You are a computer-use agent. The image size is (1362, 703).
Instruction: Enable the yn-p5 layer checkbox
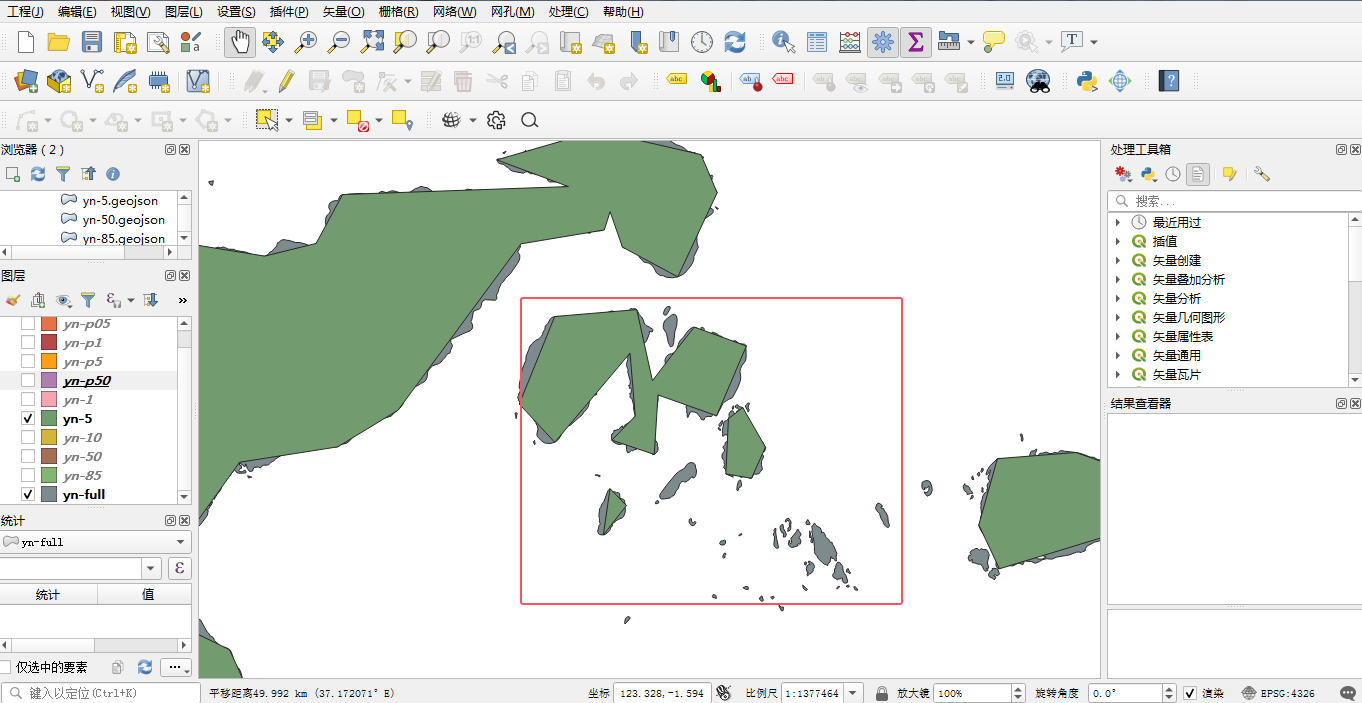click(28, 362)
